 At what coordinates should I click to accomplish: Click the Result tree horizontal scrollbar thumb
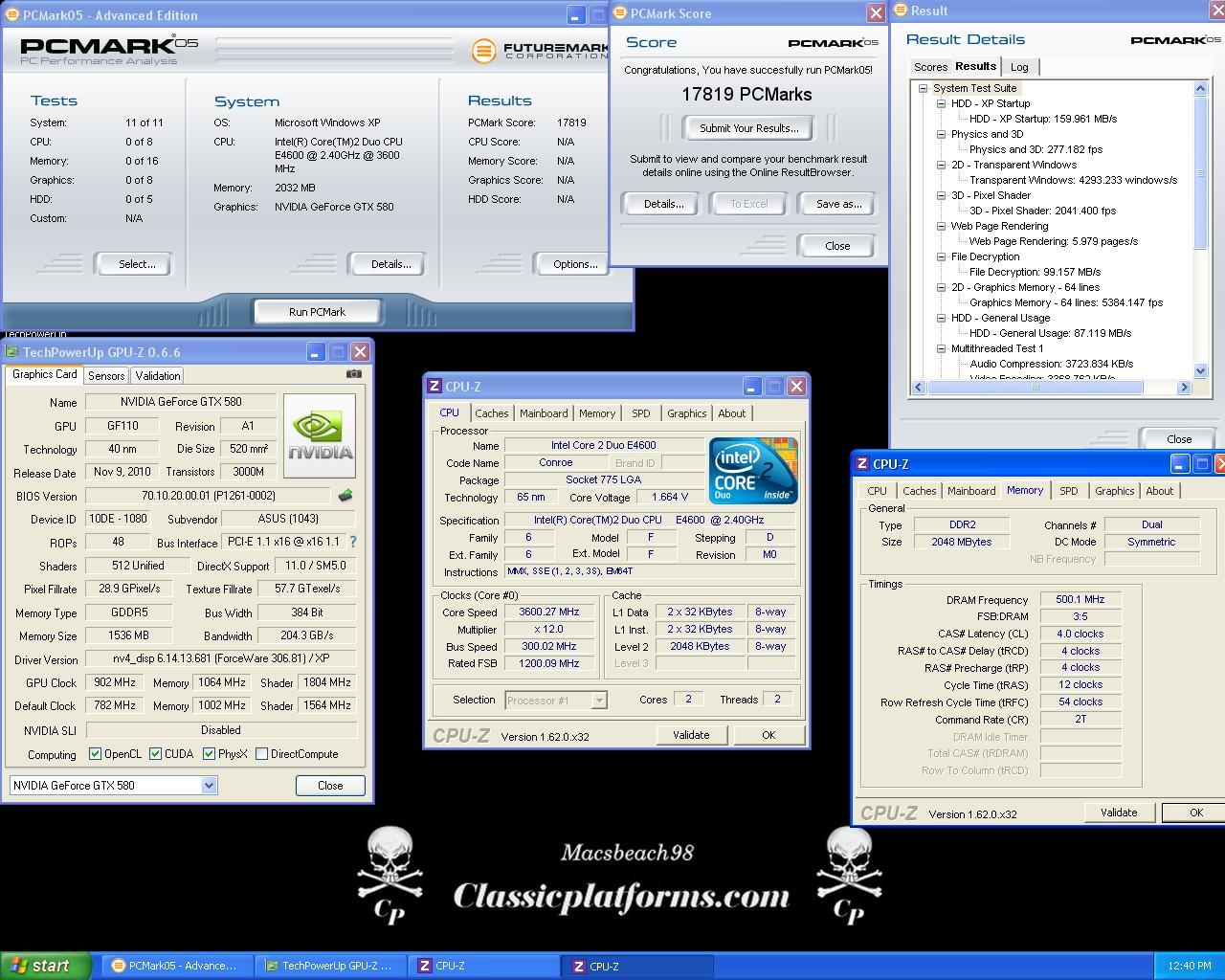(x=1035, y=388)
